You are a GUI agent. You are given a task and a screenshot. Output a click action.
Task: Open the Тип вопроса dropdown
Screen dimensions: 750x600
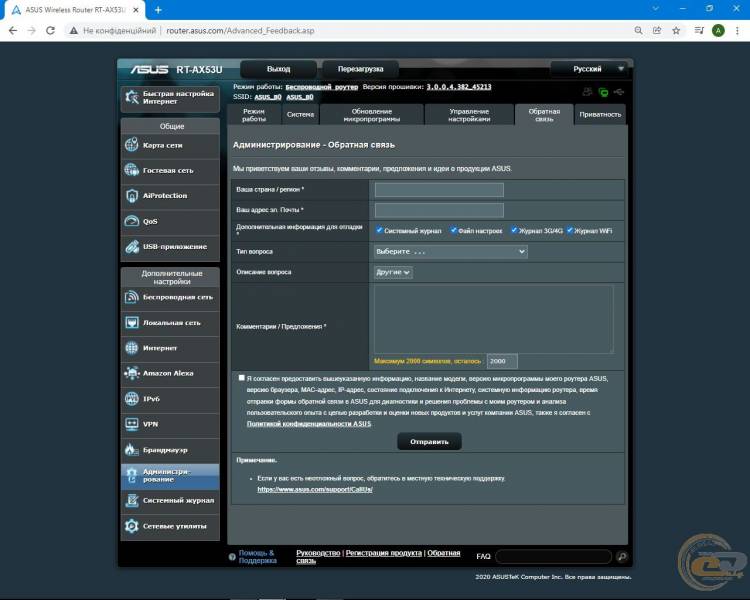click(451, 251)
